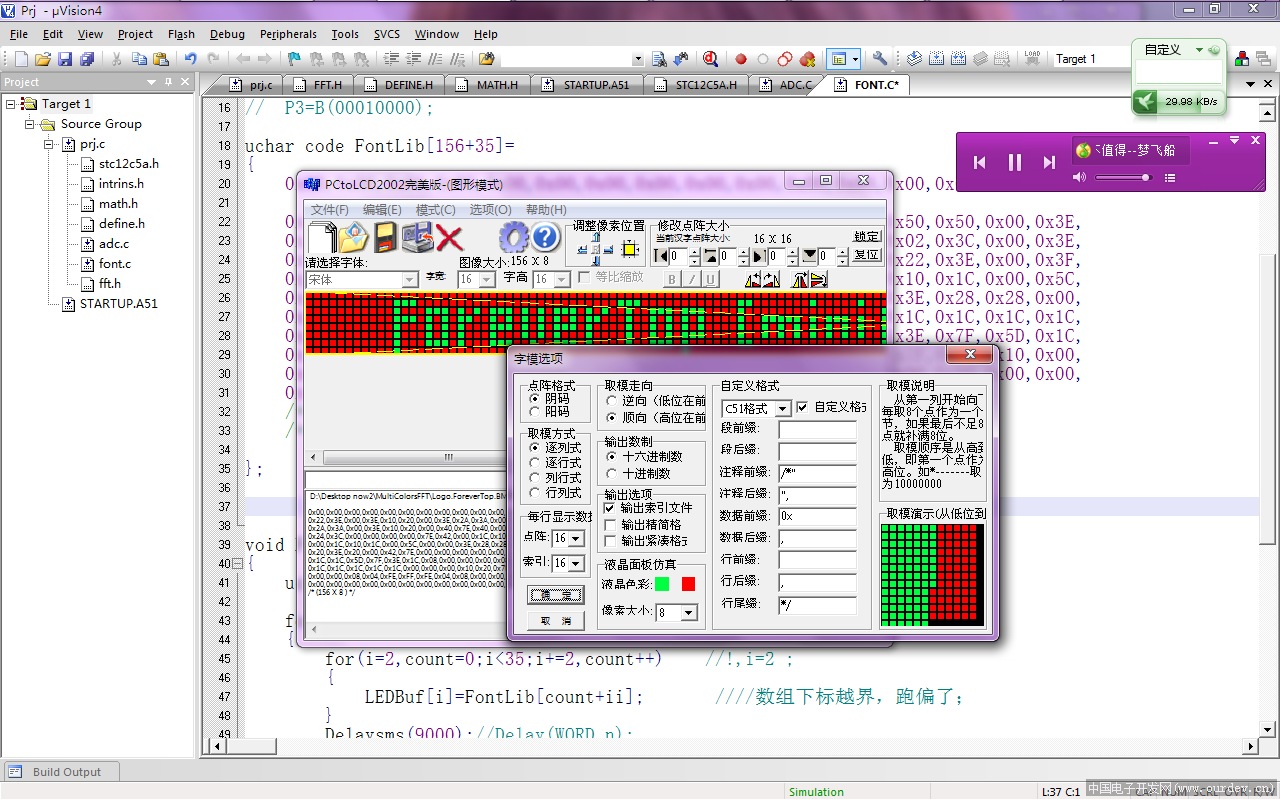Open the Flash menu in µVision
The image size is (1280, 800).
tap(181, 34)
